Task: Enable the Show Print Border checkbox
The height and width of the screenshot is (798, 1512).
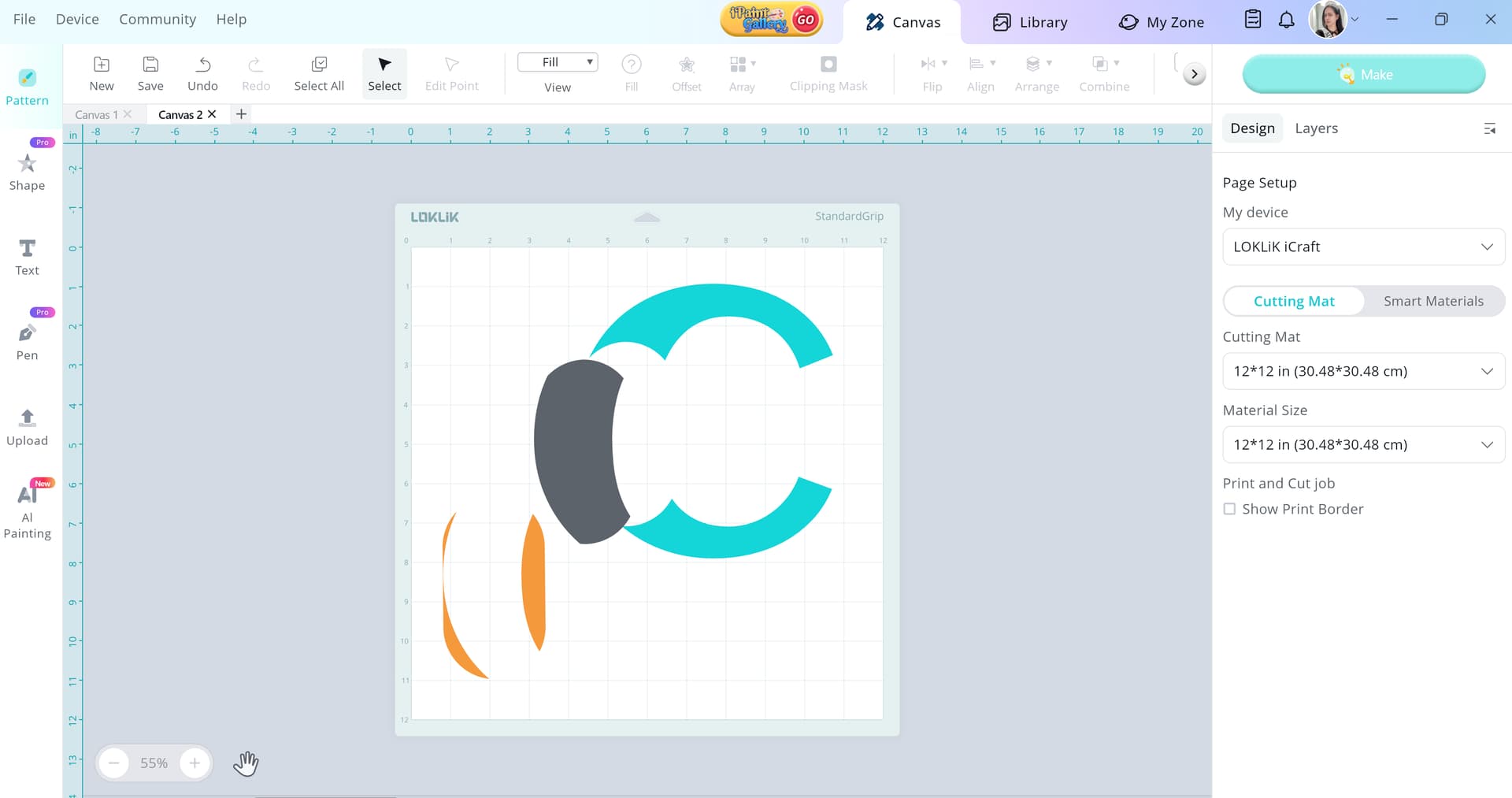Action: click(x=1229, y=509)
